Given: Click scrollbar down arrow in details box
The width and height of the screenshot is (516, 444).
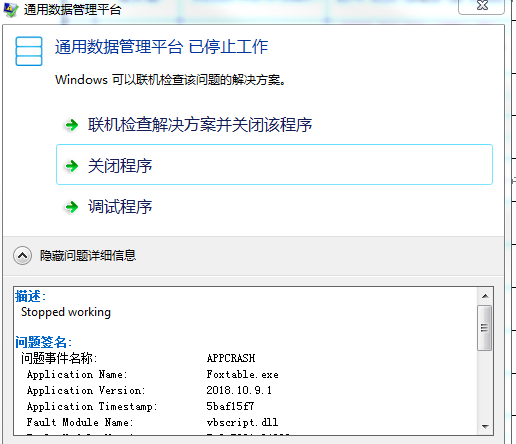Looking at the screenshot, I should [x=485, y=426].
